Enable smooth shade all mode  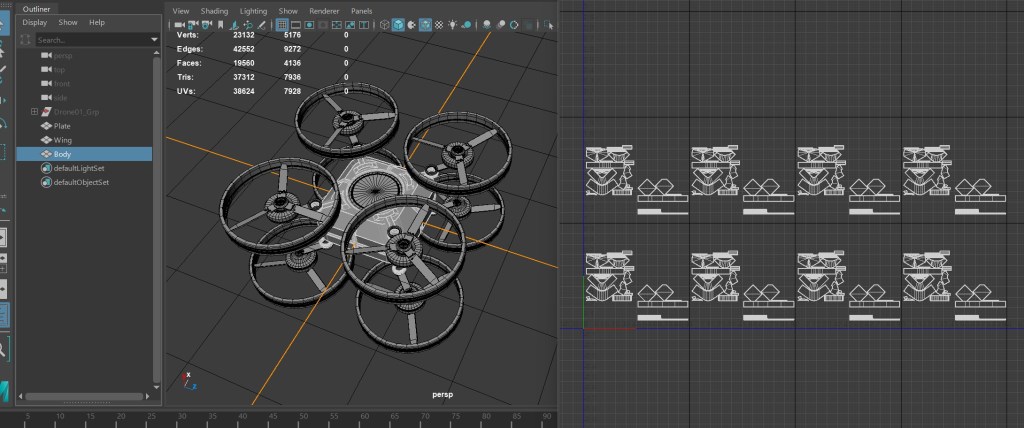point(397,25)
